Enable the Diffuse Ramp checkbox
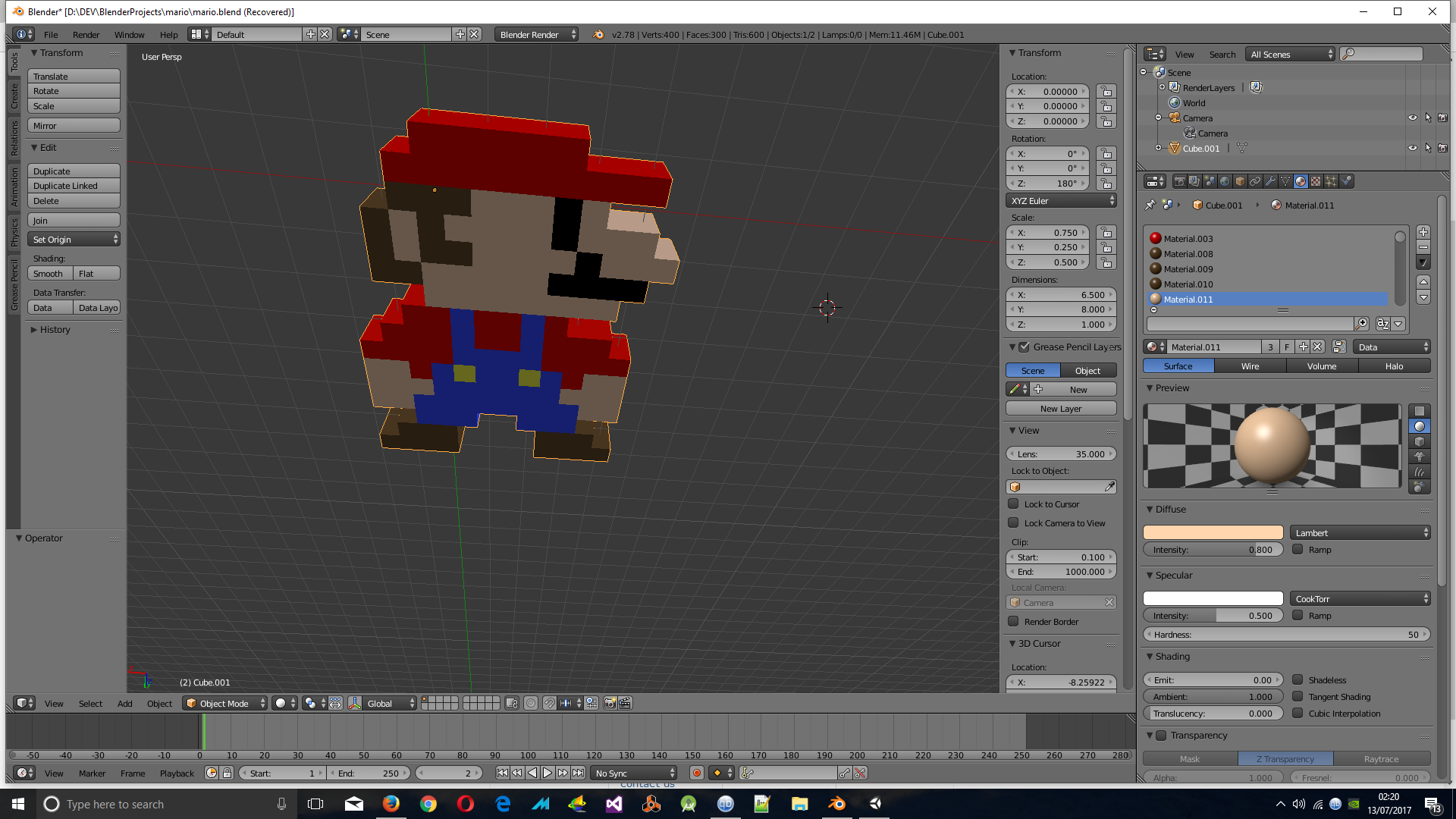This screenshot has height=819, width=1456. coord(1298,549)
